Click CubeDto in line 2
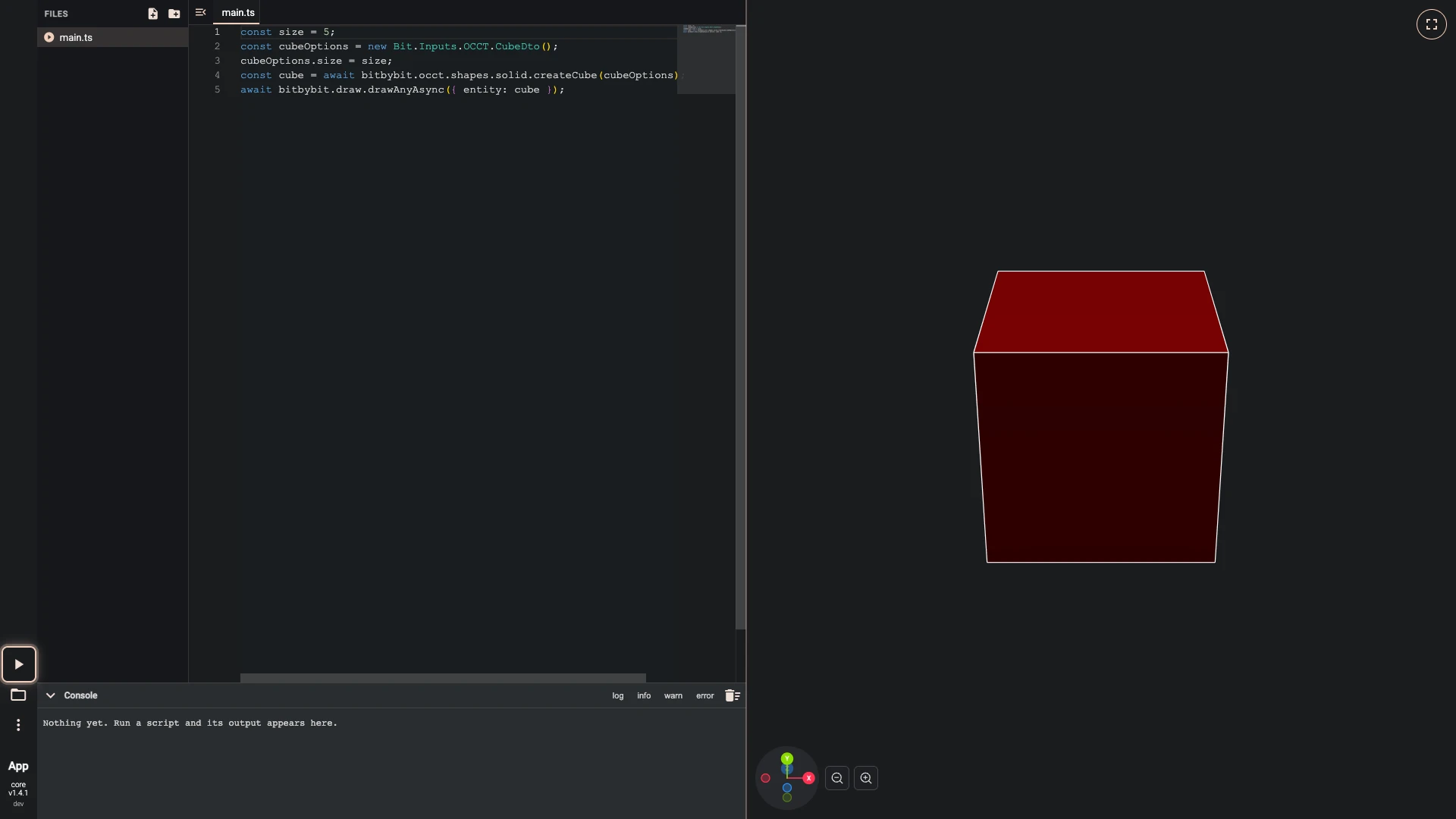1456x819 pixels. (517, 46)
